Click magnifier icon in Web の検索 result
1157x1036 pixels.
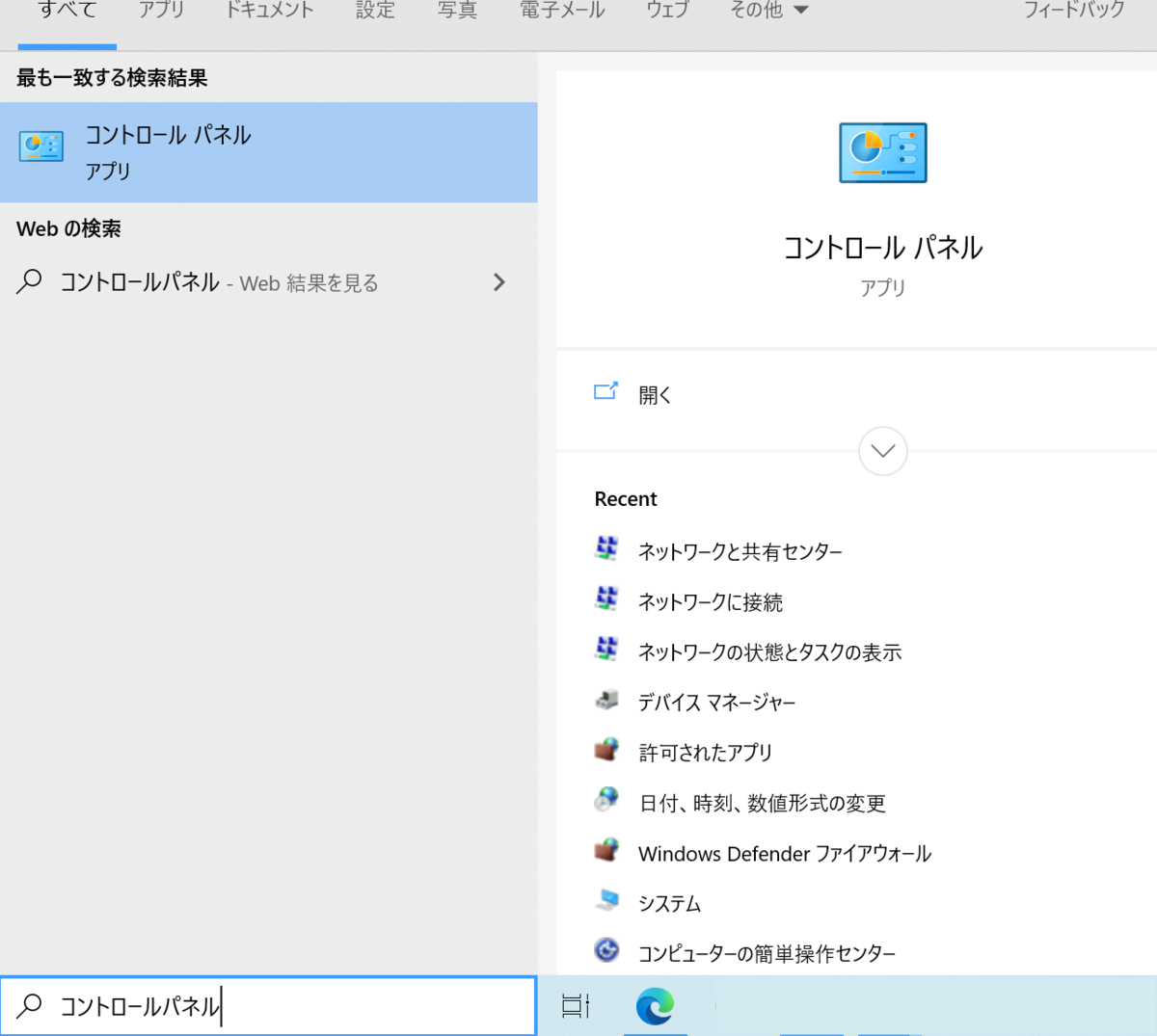pyautogui.click(x=30, y=281)
